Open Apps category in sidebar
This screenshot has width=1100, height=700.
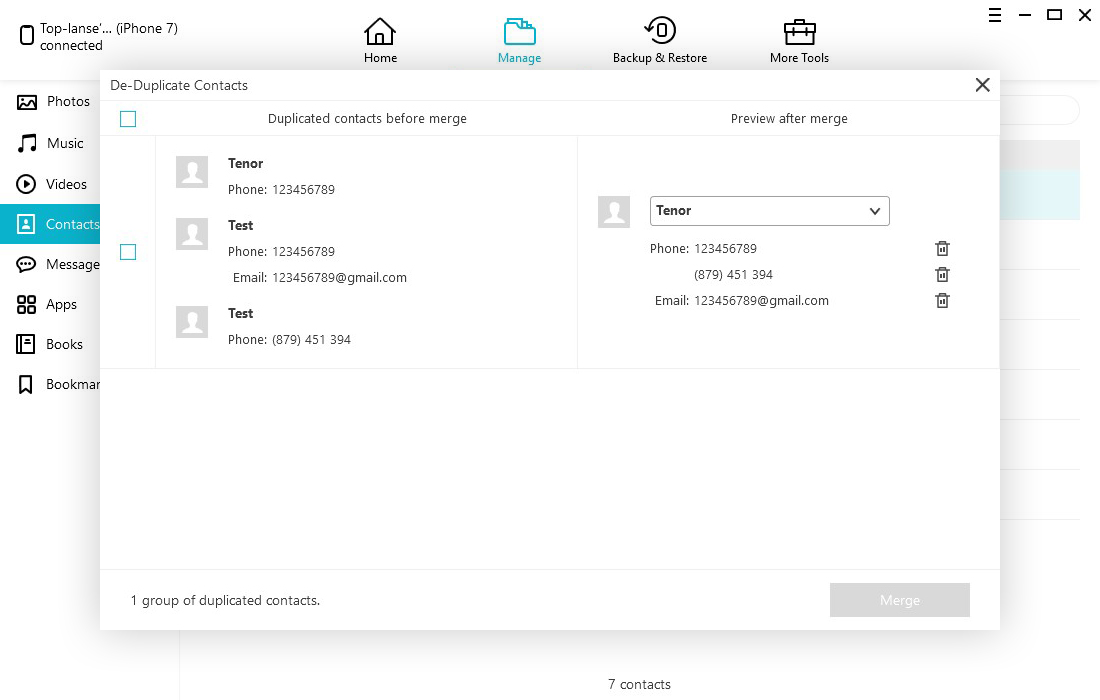click(51, 304)
